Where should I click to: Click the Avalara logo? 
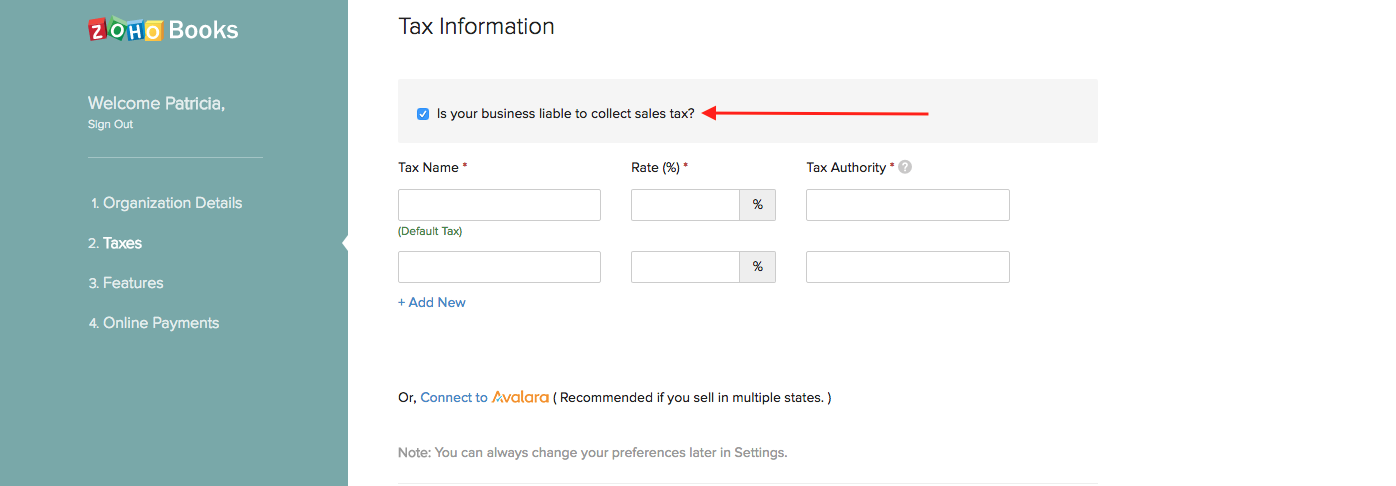pyautogui.click(x=520, y=397)
